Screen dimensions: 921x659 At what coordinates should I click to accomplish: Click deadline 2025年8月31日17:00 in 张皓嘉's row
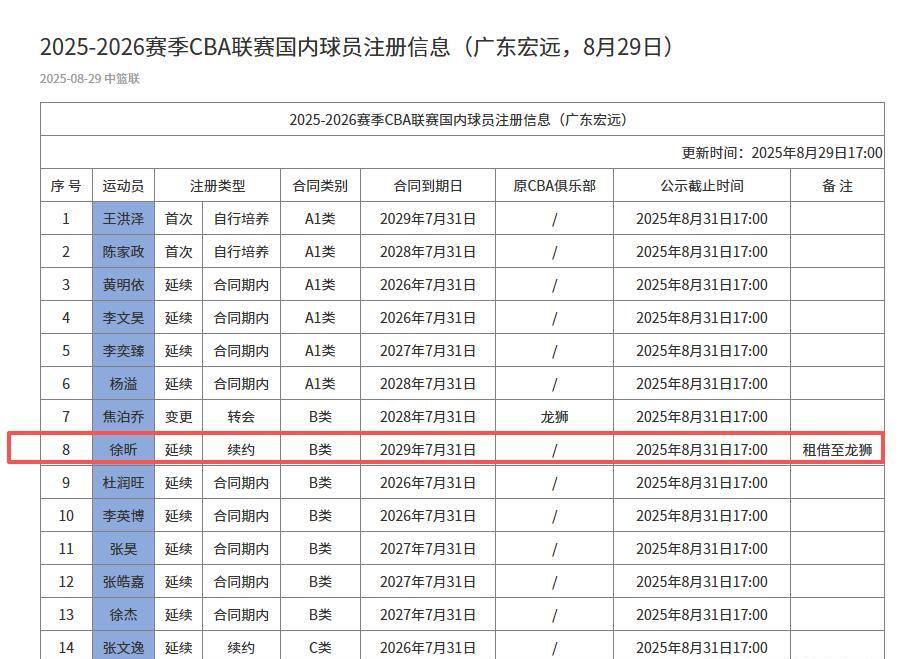tap(702, 581)
